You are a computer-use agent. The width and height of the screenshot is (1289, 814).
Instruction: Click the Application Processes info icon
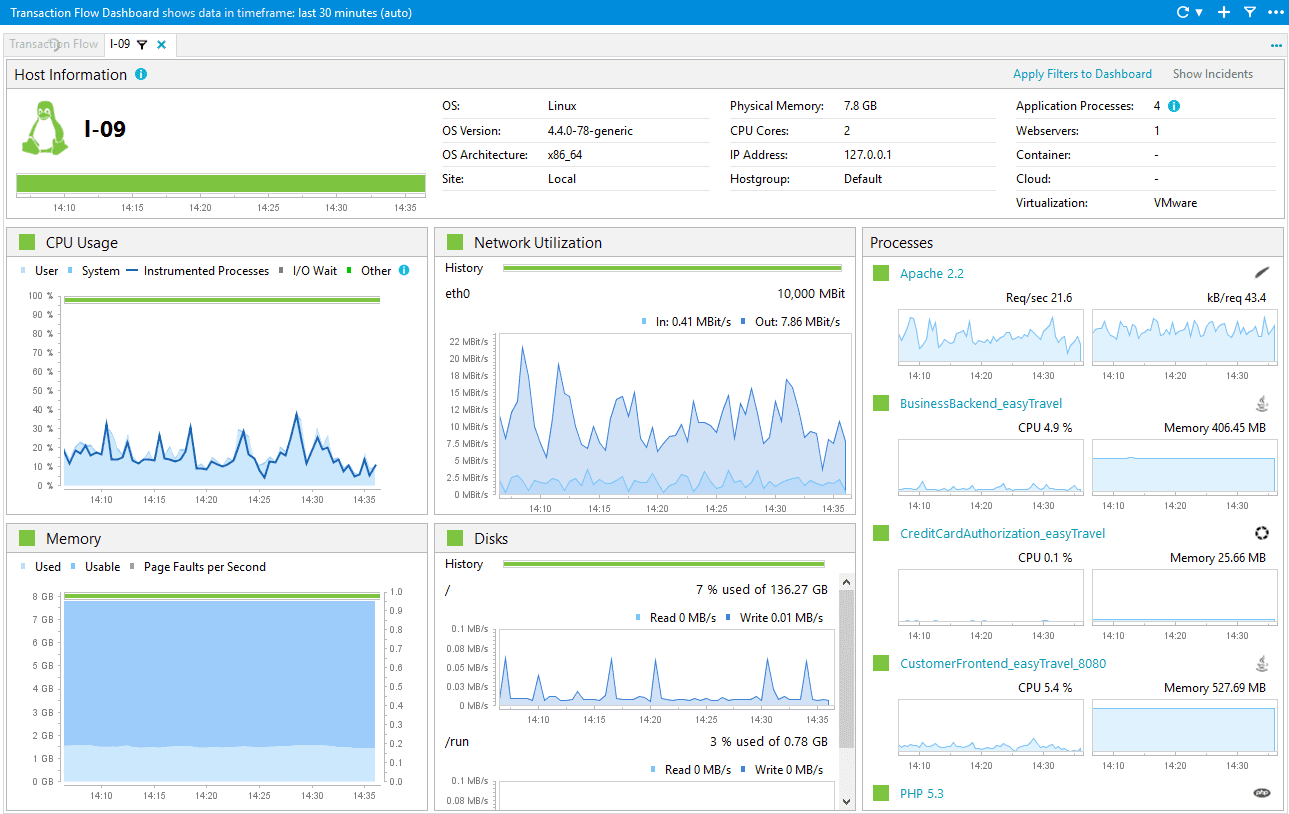click(x=1174, y=106)
